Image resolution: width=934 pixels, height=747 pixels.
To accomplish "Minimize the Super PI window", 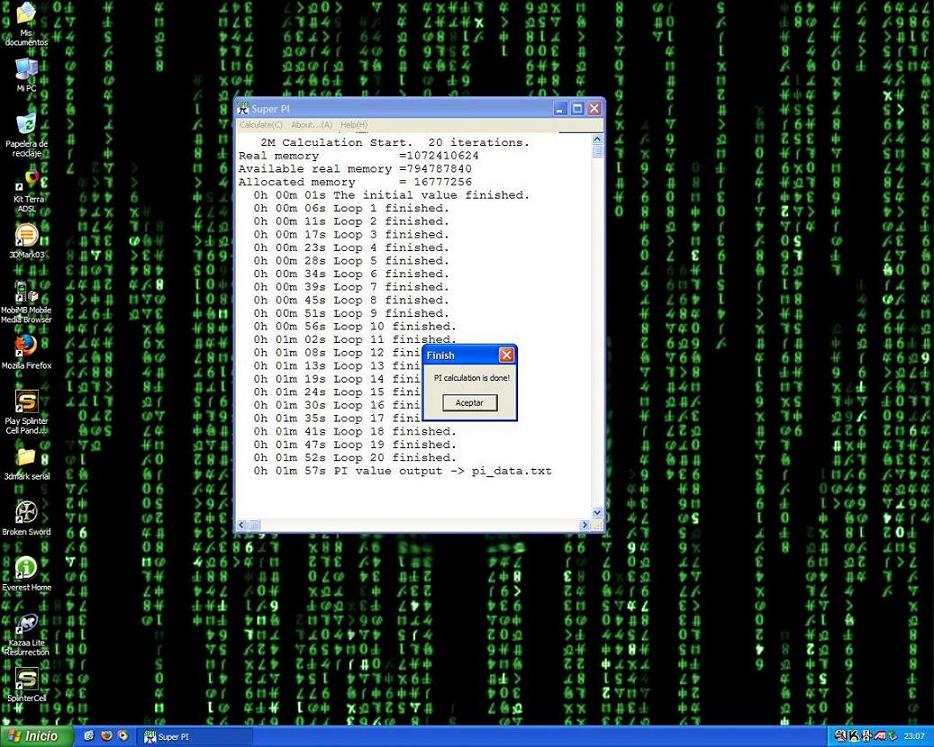I will [560, 108].
